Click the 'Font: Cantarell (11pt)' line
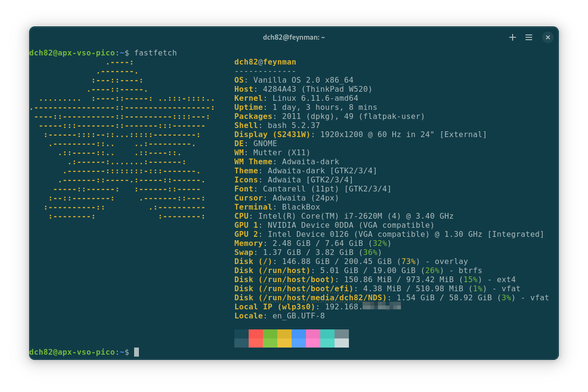This screenshot has width=588, height=392. pos(313,189)
